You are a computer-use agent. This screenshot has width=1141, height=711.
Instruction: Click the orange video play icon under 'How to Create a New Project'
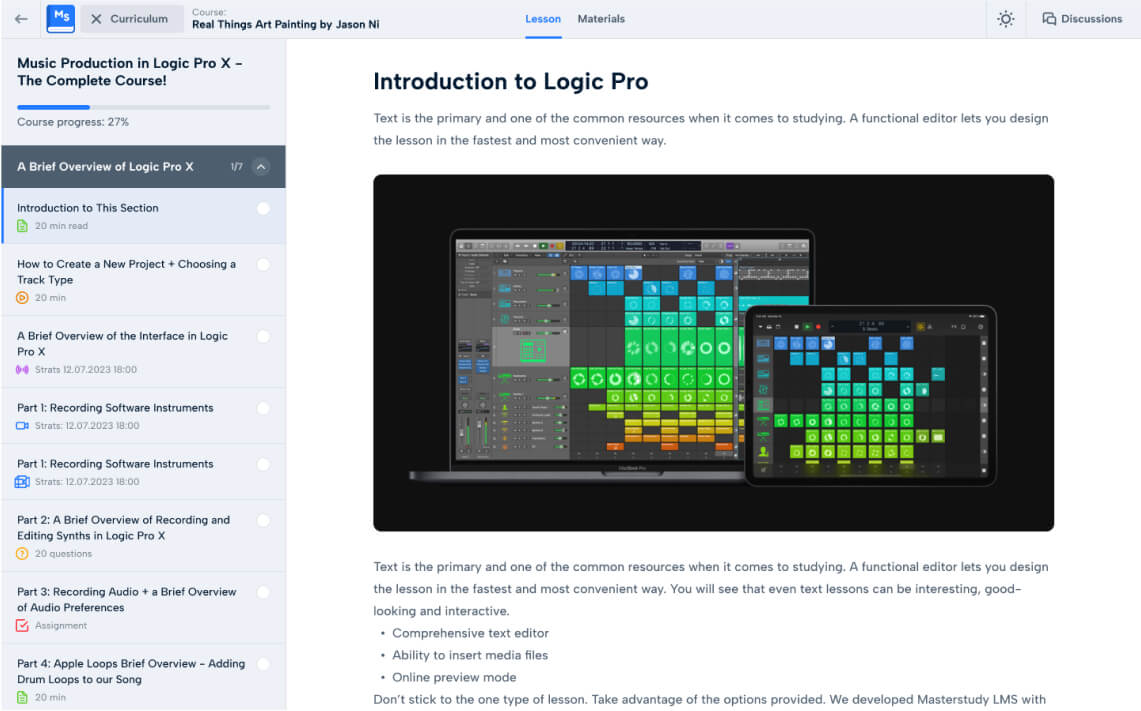[23, 298]
